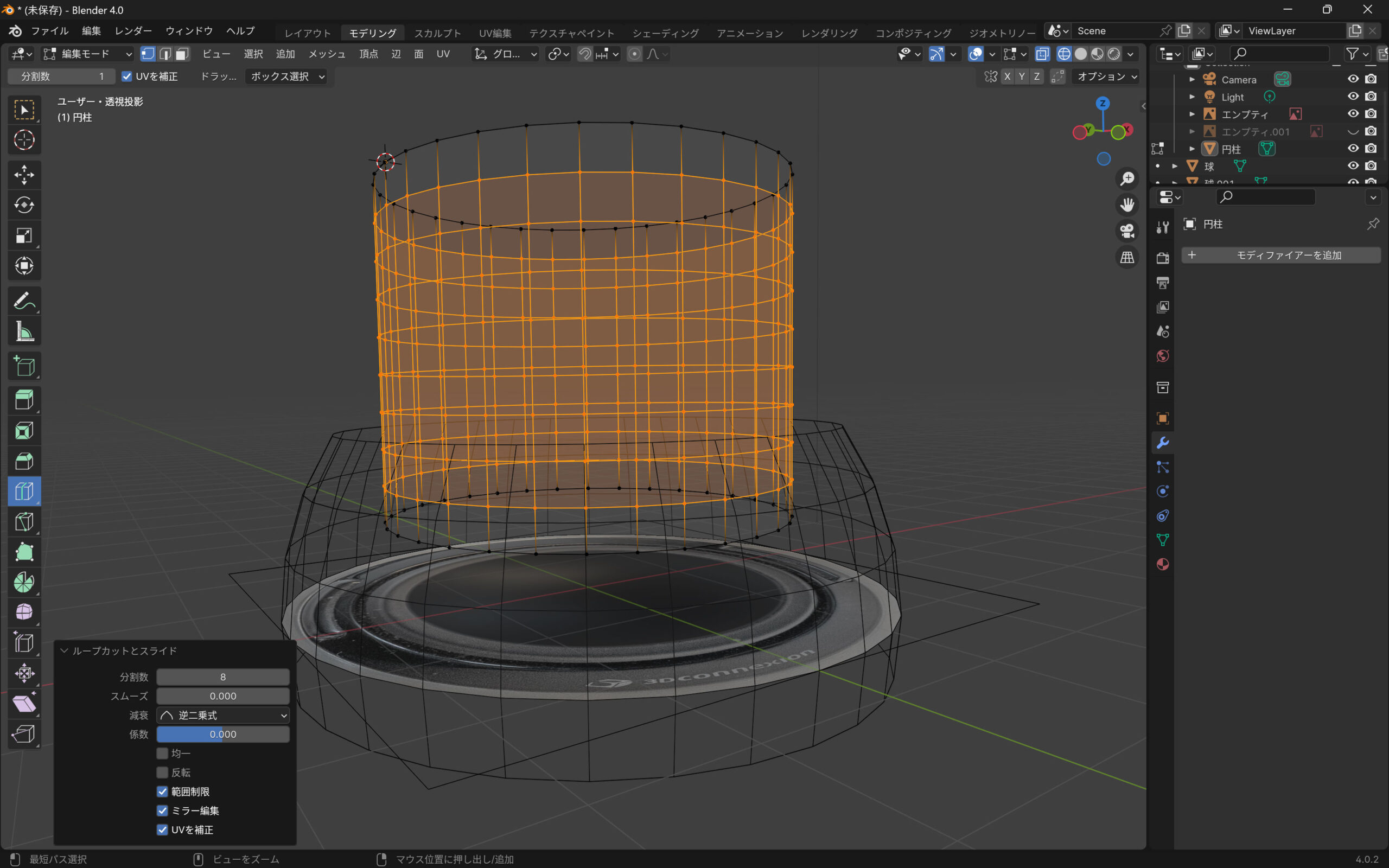Enable the 均一 checkbox
Screen dimensions: 1389x868
tap(162, 753)
